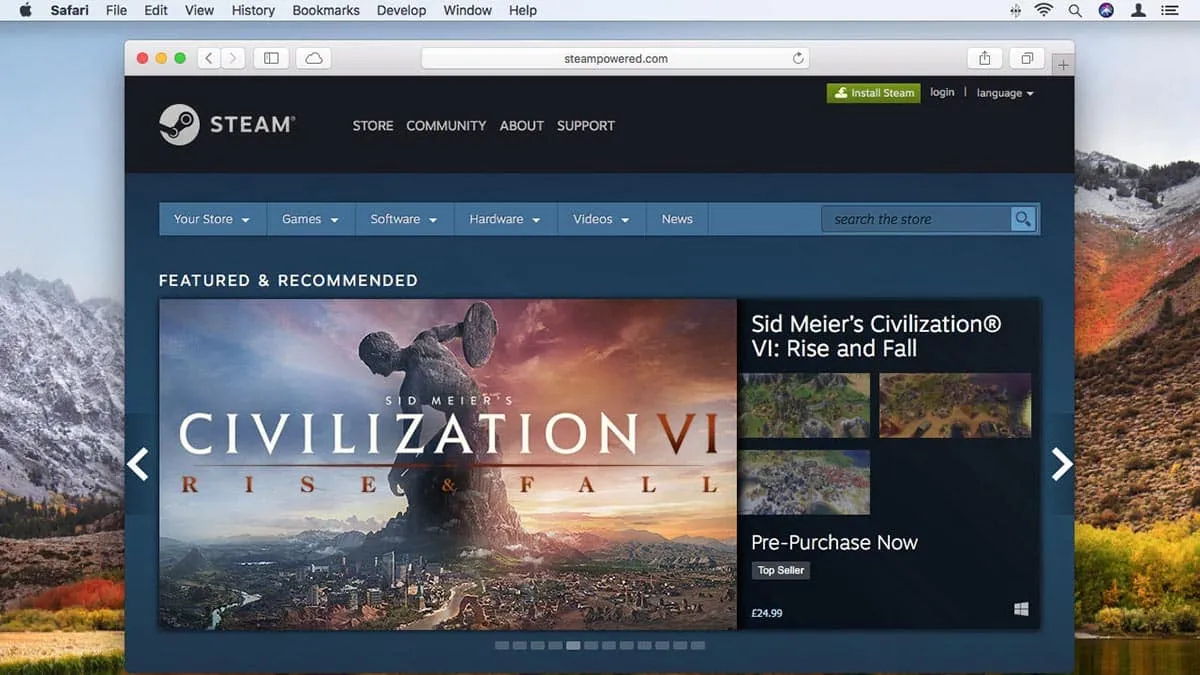Open Notification Center list icon
1200x675 pixels.
(x=1168, y=10)
